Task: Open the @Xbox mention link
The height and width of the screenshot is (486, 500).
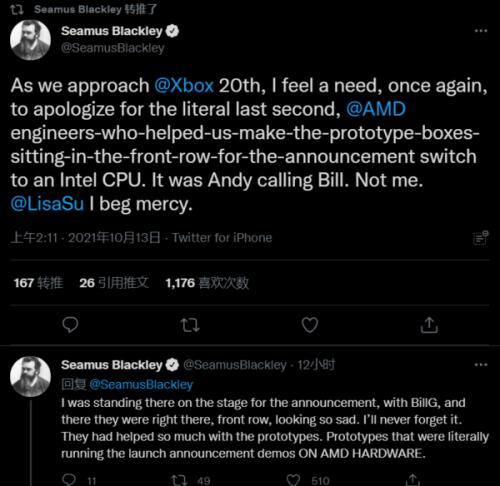Action: tap(184, 86)
